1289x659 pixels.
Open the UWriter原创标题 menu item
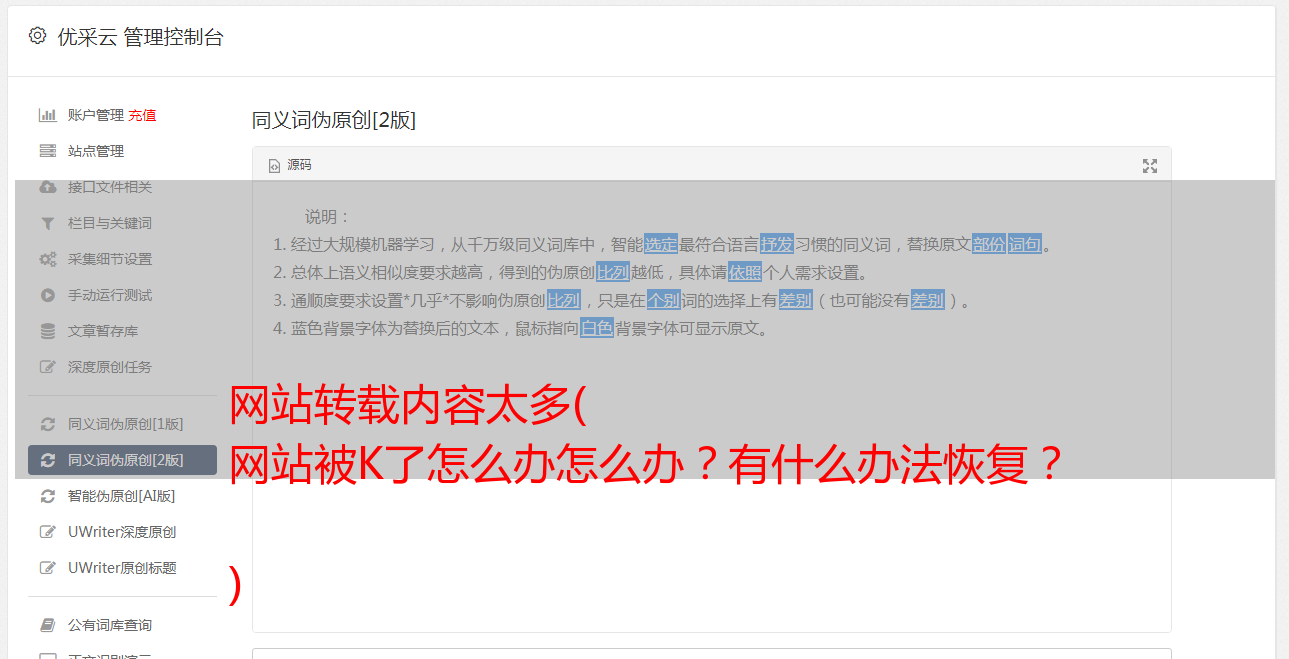coord(122,568)
